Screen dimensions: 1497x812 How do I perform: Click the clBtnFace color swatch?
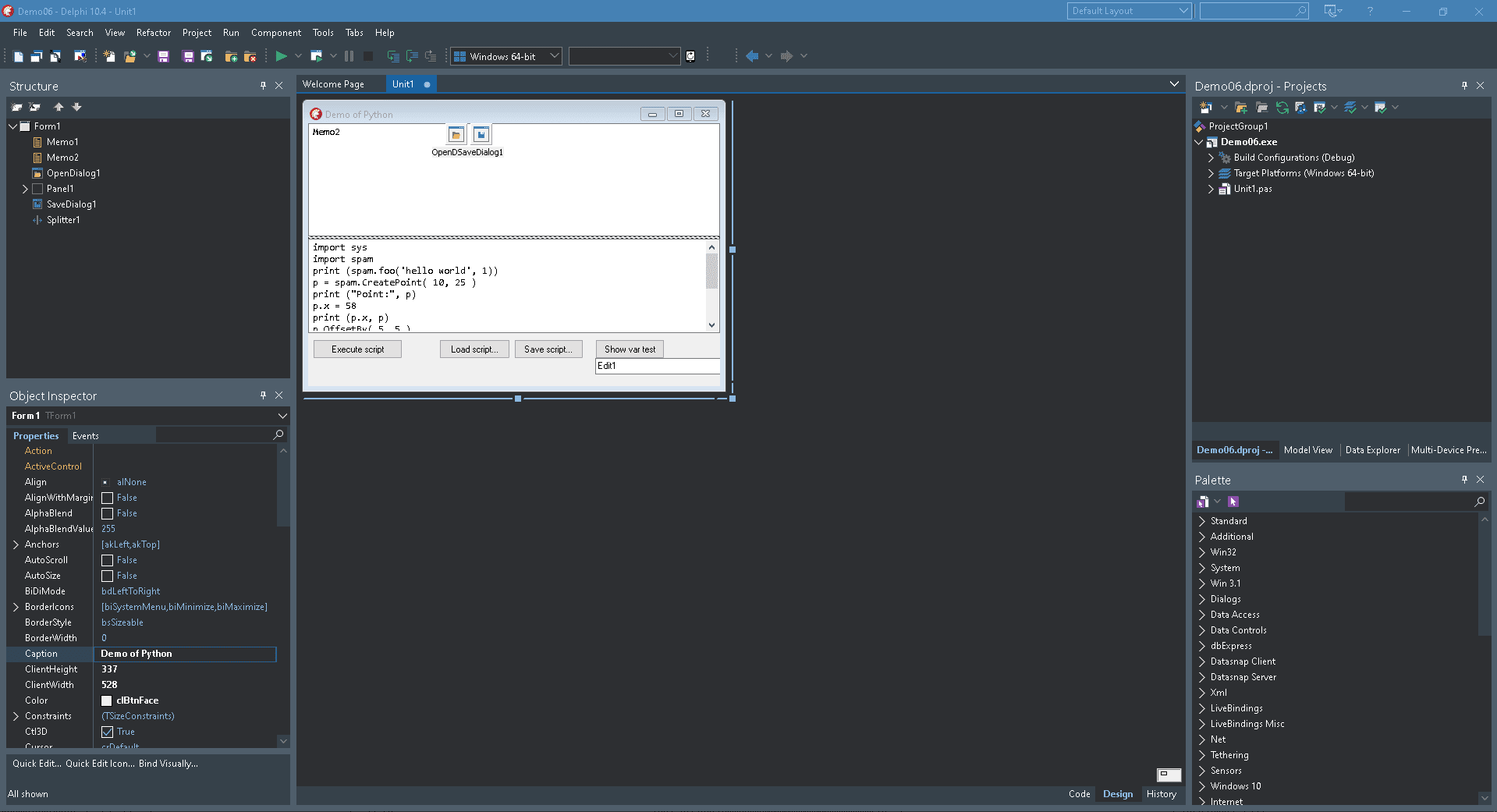pyautogui.click(x=107, y=700)
